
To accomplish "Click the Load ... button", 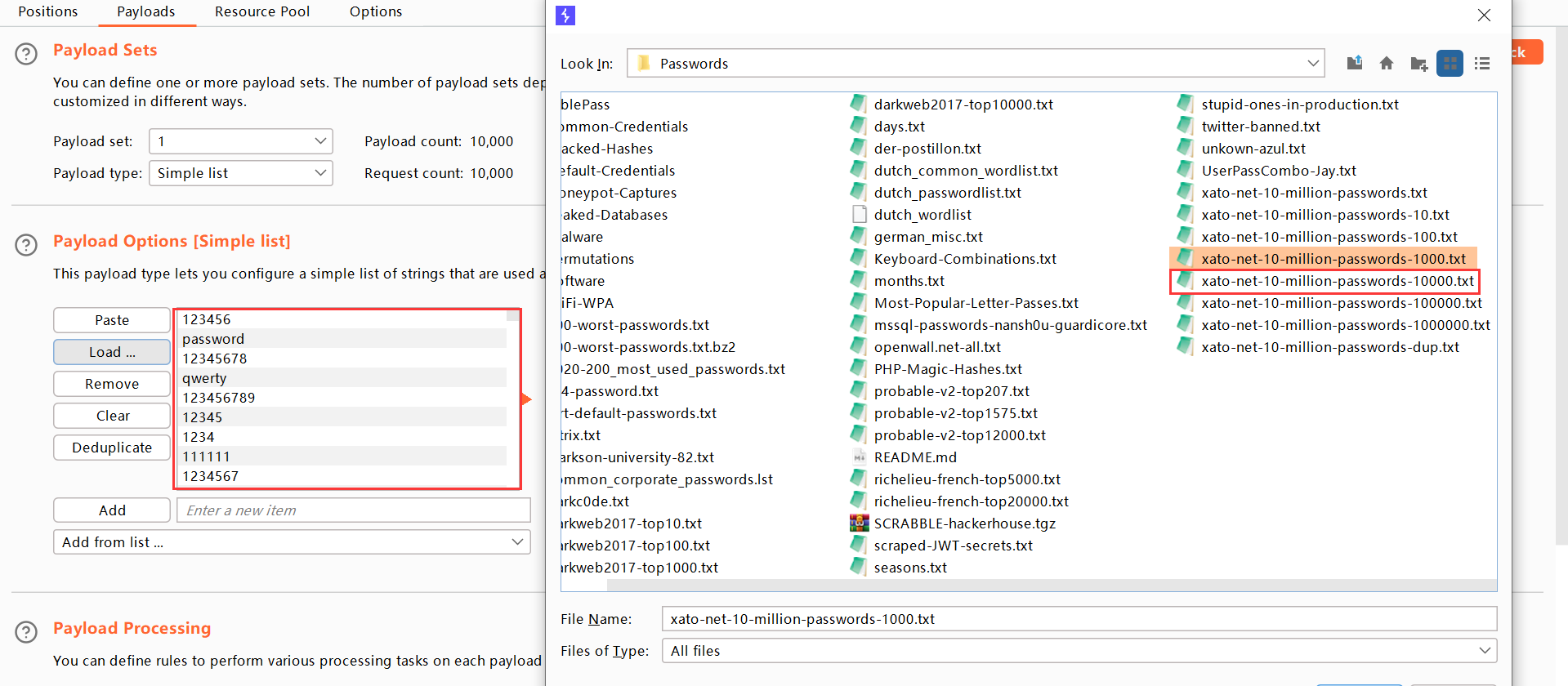I will [112, 352].
